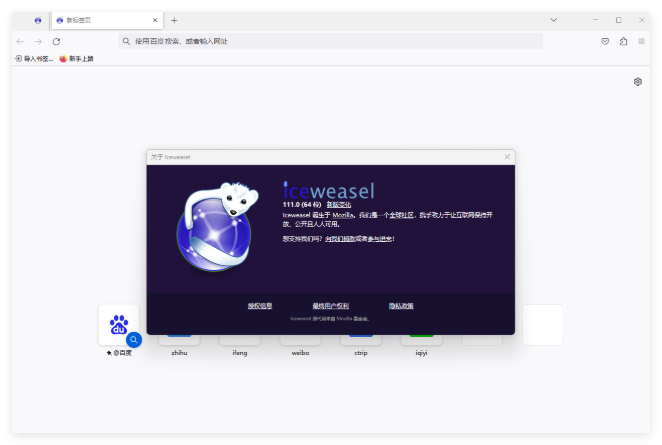662x445 pixels.
Task: Focus the address bar search field
Action: (x=331, y=41)
